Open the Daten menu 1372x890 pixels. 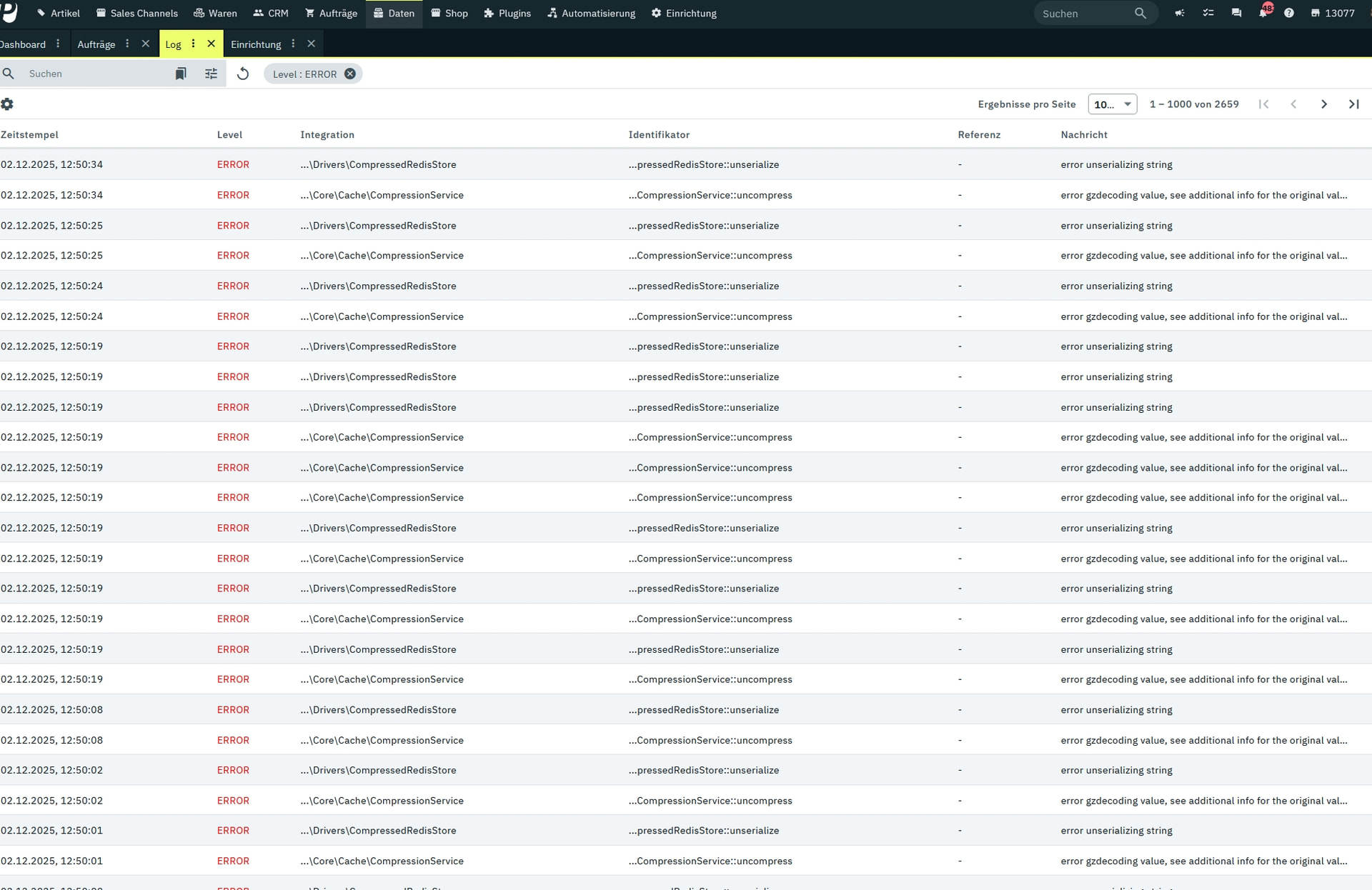click(x=394, y=13)
